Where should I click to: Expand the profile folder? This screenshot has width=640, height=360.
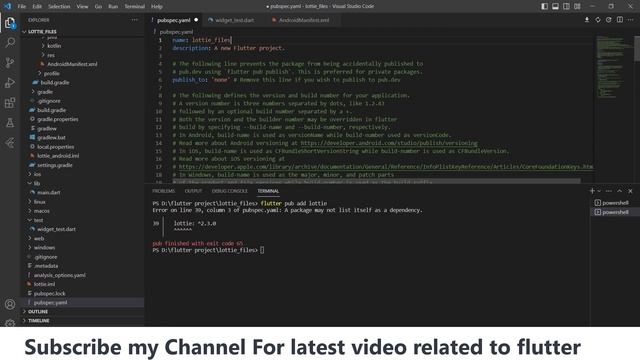click(x=51, y=73)
